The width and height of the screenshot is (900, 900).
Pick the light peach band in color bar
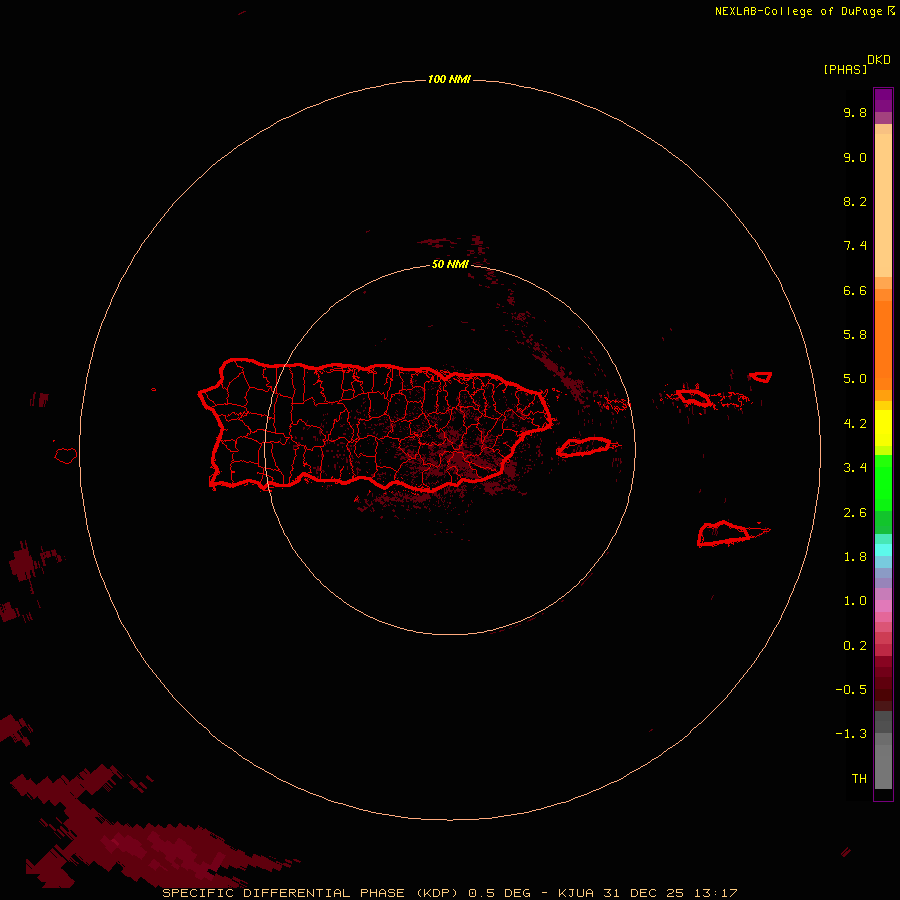(x=883, y=205)
